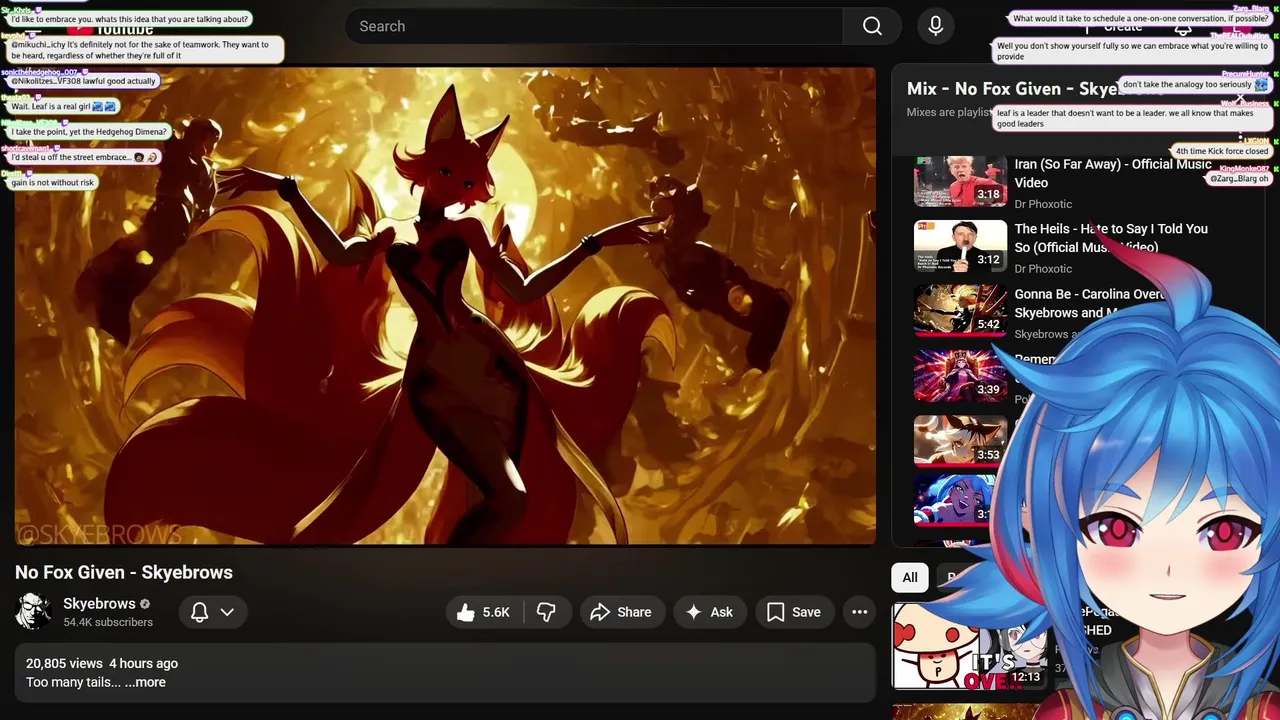The height and width of the screenshot is (720, 1280).
Task: Dislike the video with thumbs down
Action: pyautogui.click(x=546, y=612)
